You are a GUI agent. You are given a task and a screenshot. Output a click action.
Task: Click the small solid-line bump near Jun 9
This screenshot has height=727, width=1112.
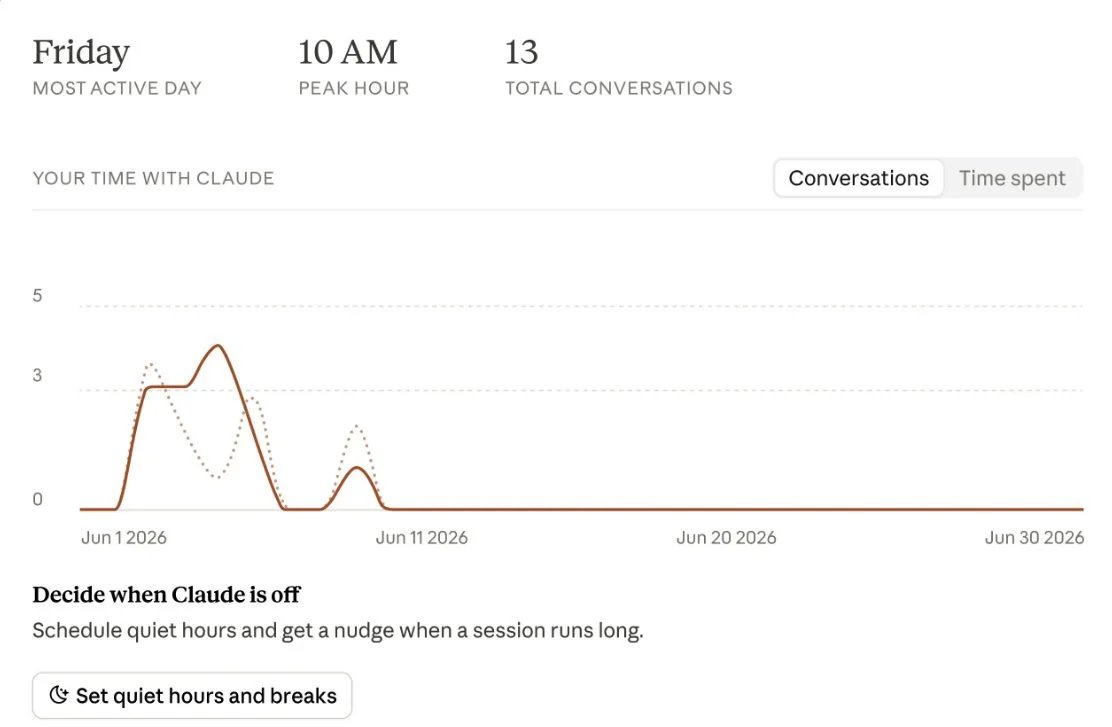point(357,469)
